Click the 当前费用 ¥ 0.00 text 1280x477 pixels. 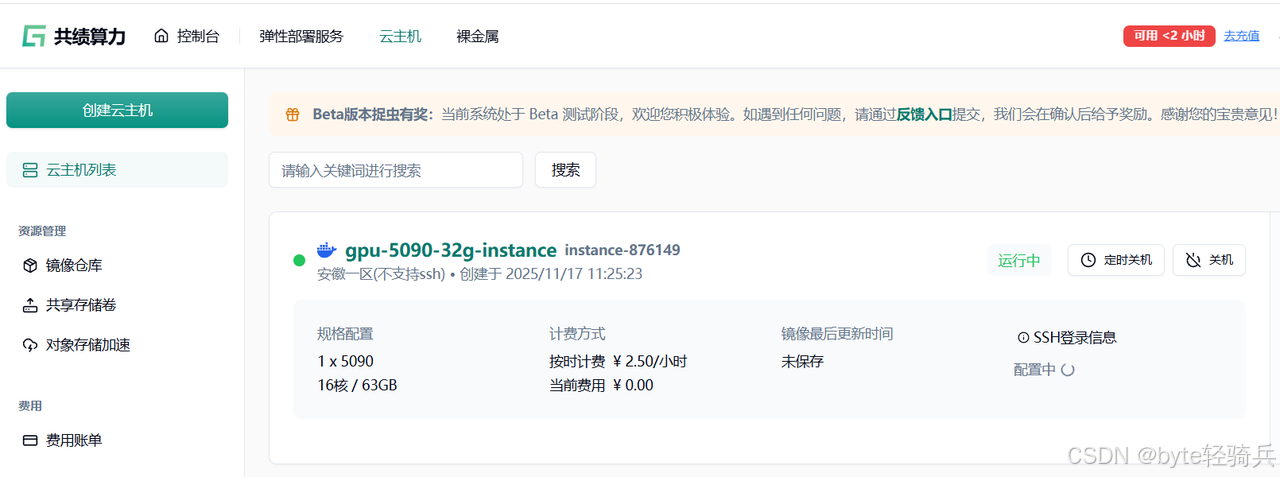tap(601, 384)
